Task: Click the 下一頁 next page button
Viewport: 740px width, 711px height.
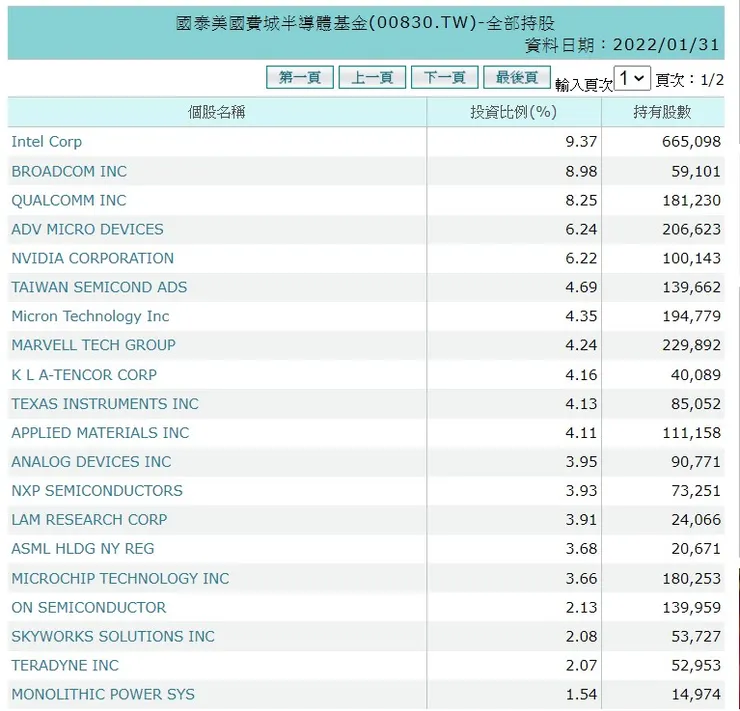Action: pyautogui.click(x=445, y=77)
